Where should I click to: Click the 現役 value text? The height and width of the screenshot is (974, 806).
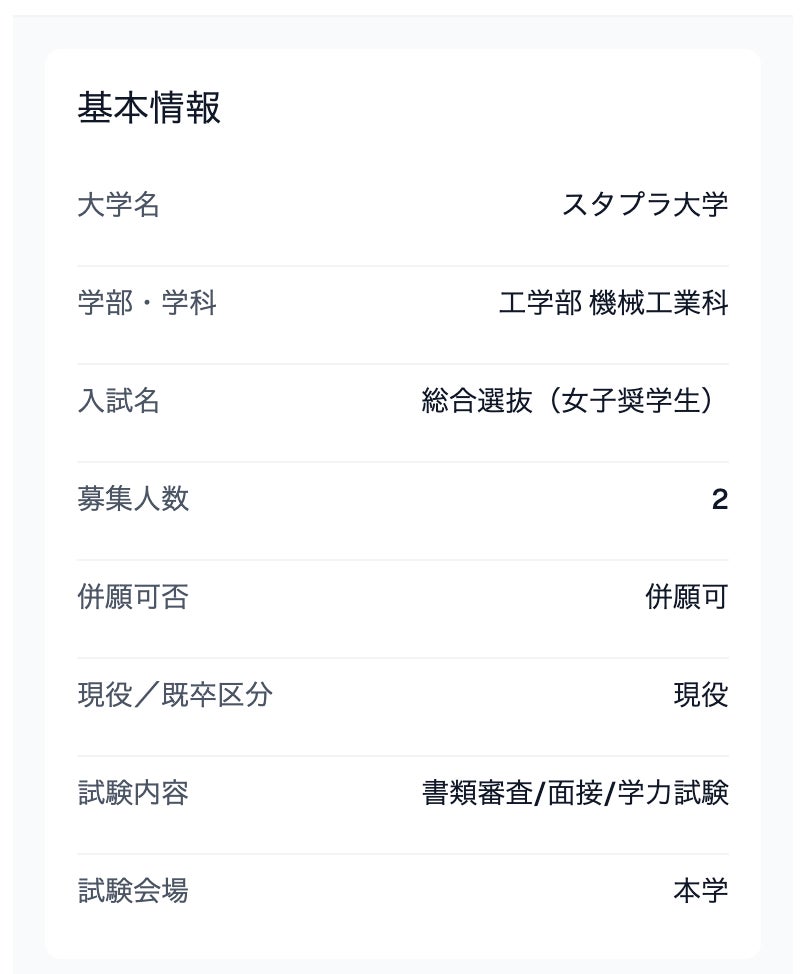pyautogui.click(x=701, y=694)
